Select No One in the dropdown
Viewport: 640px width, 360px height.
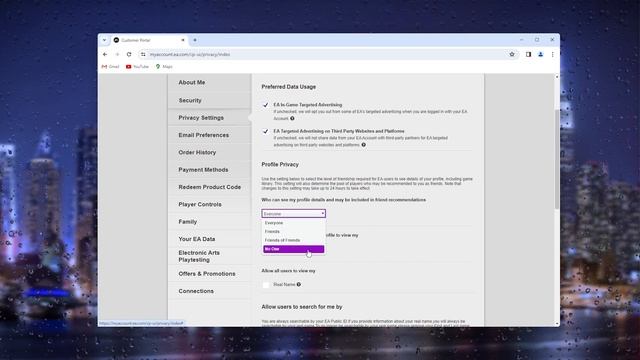pyautogui.click(x=293, y=249)
